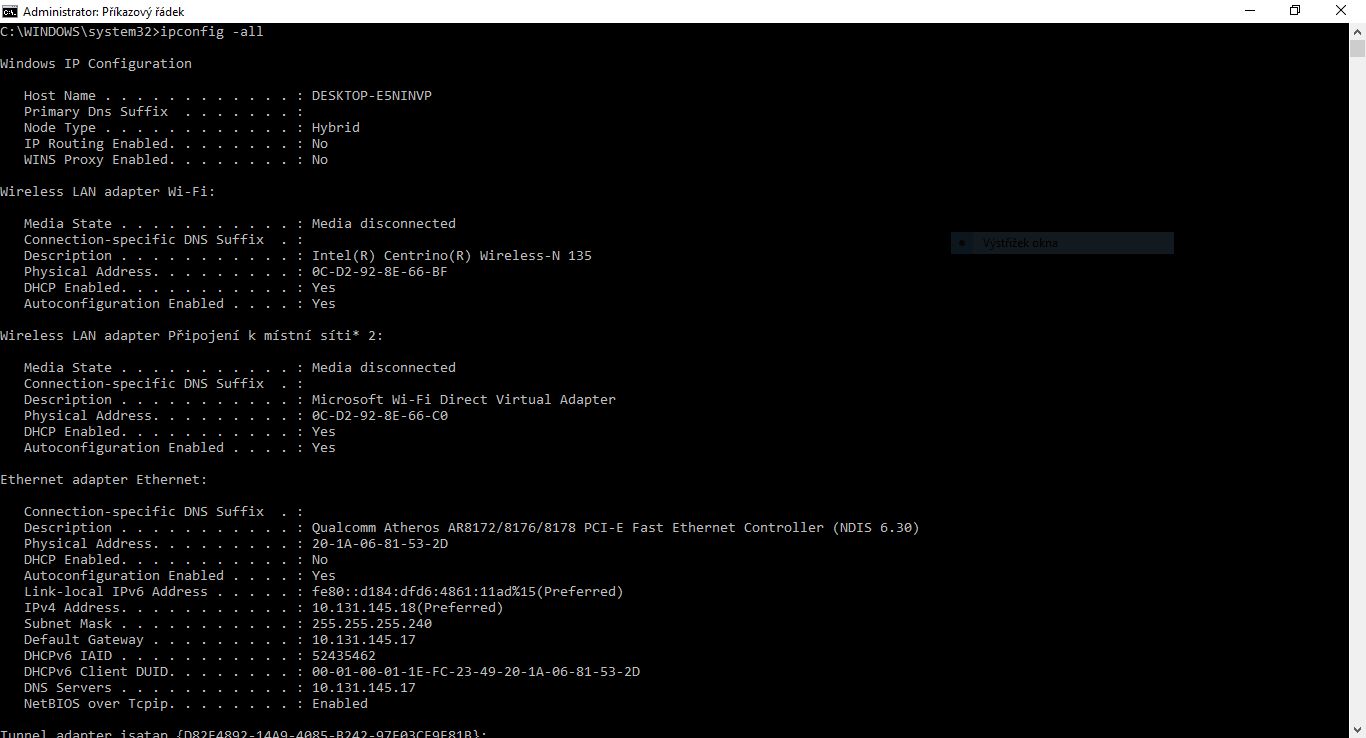Click host name value DESKTOP-E5NINVP
The width and height of the screenshot is (1366, 738).
(372, 96)
